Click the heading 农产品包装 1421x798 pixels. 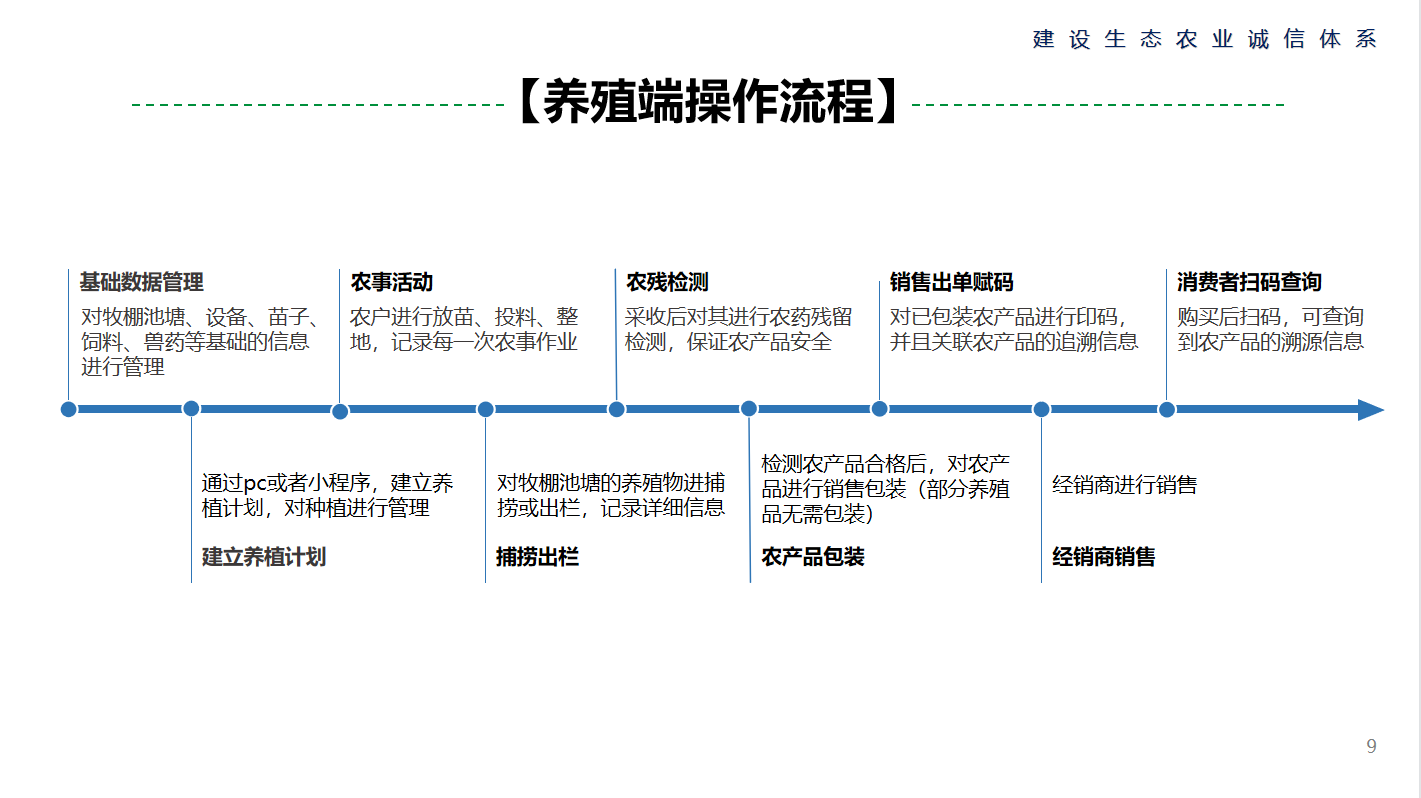point(813,557)
